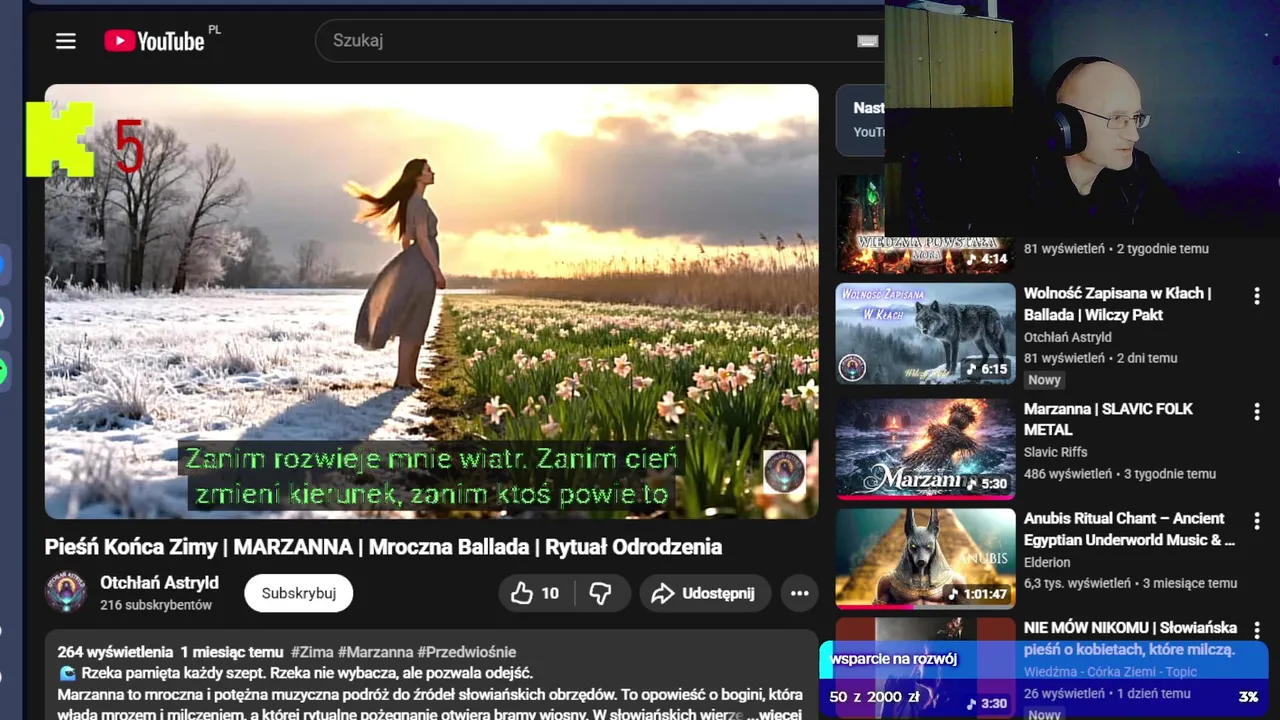Screen dimensions: 1280x720
Task: Open the Otchłań Astryld channel name link
Action: pos(159,582)
